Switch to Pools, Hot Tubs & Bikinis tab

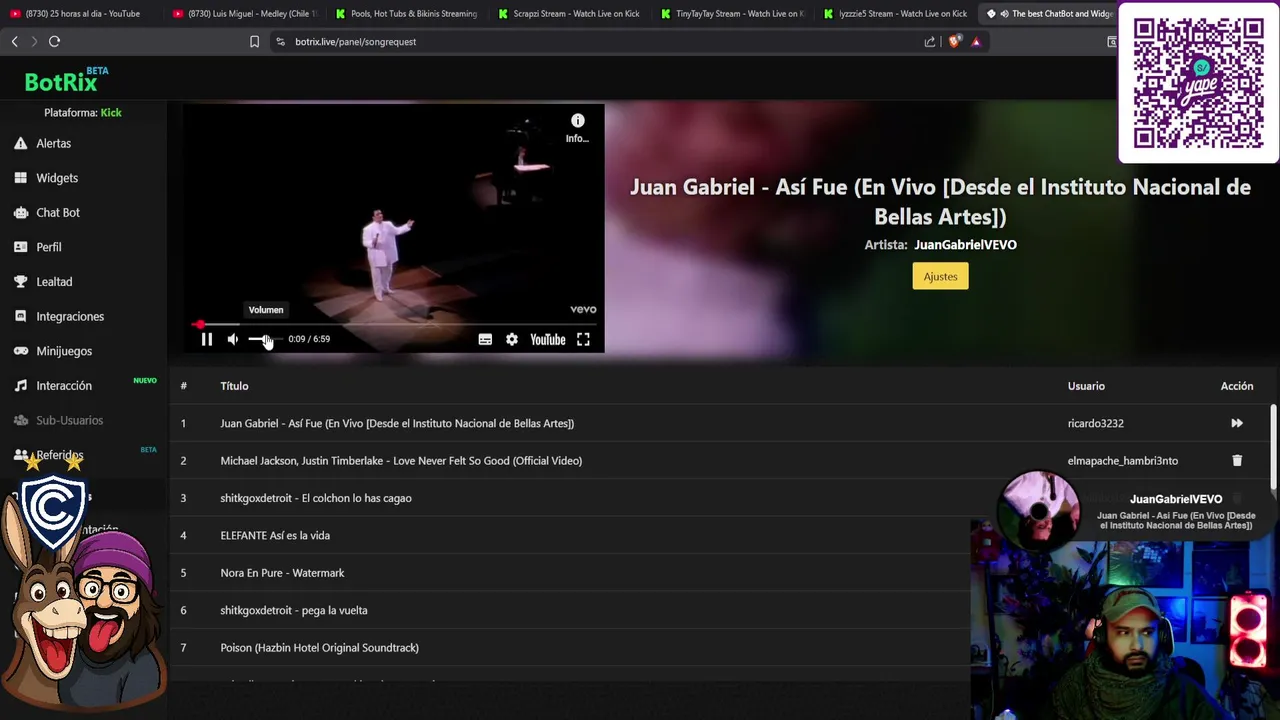[x=406, y=14]
